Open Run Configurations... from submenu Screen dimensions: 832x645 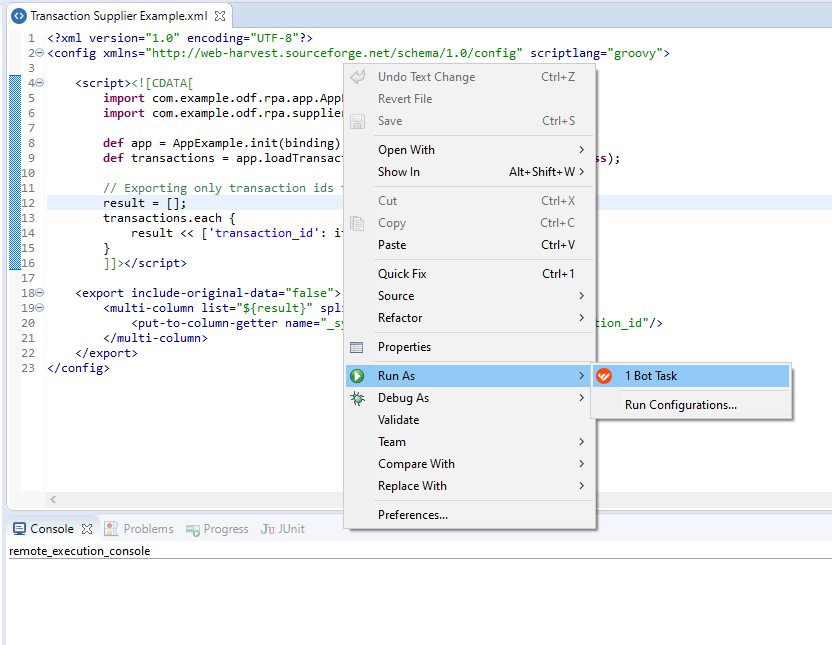coord(691,405)
